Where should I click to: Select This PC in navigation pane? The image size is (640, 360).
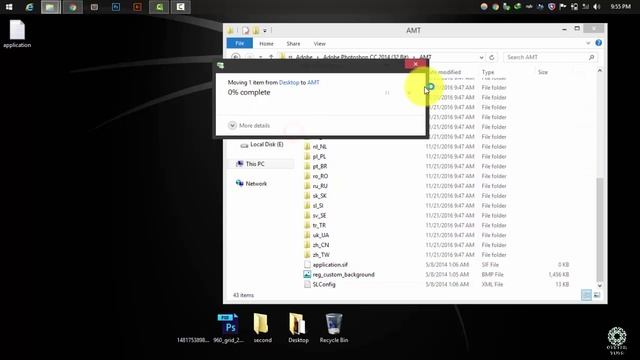coord(255,164)
